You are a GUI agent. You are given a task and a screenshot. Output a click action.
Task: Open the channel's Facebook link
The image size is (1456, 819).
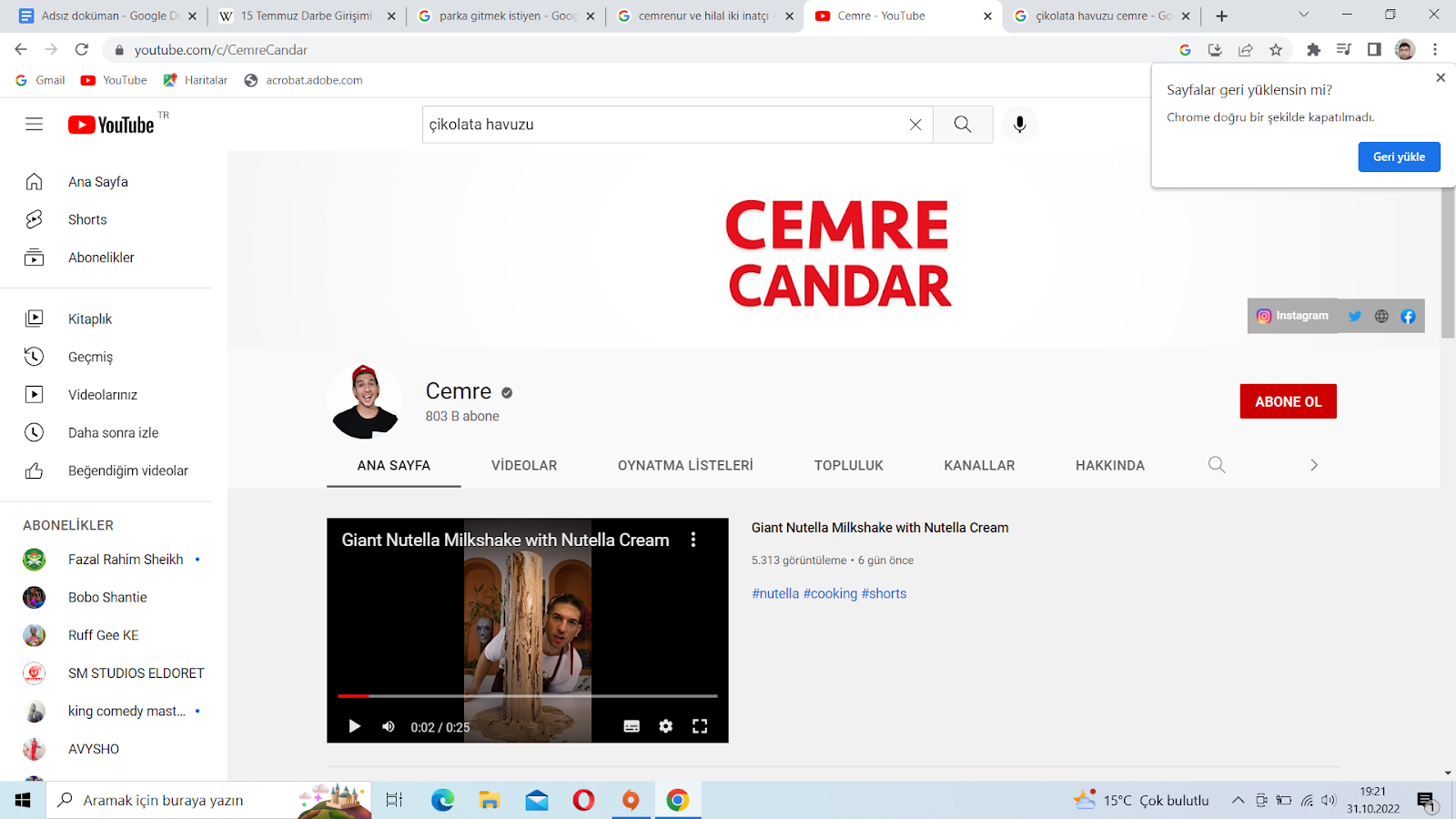point(1408,317)
